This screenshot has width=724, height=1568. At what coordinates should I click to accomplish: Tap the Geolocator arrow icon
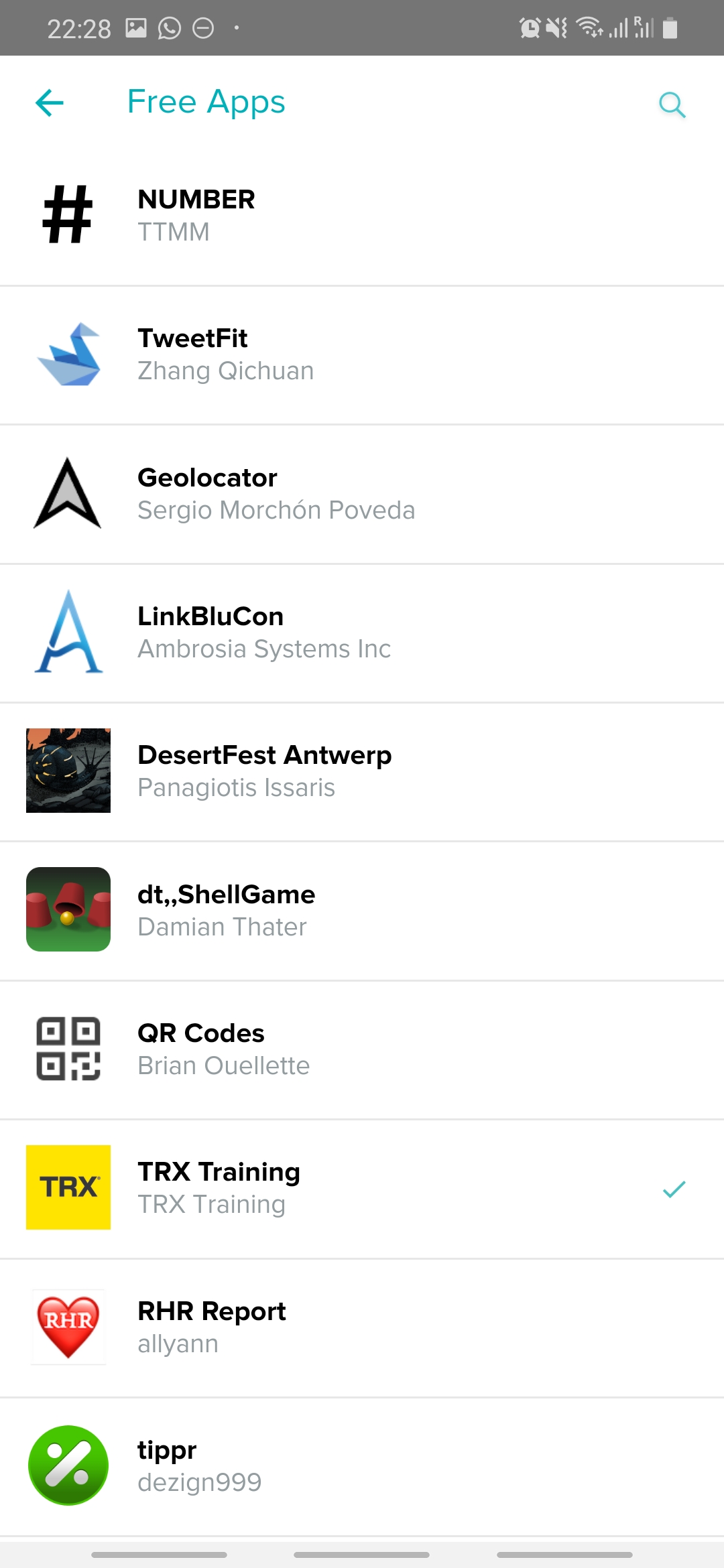68,493
